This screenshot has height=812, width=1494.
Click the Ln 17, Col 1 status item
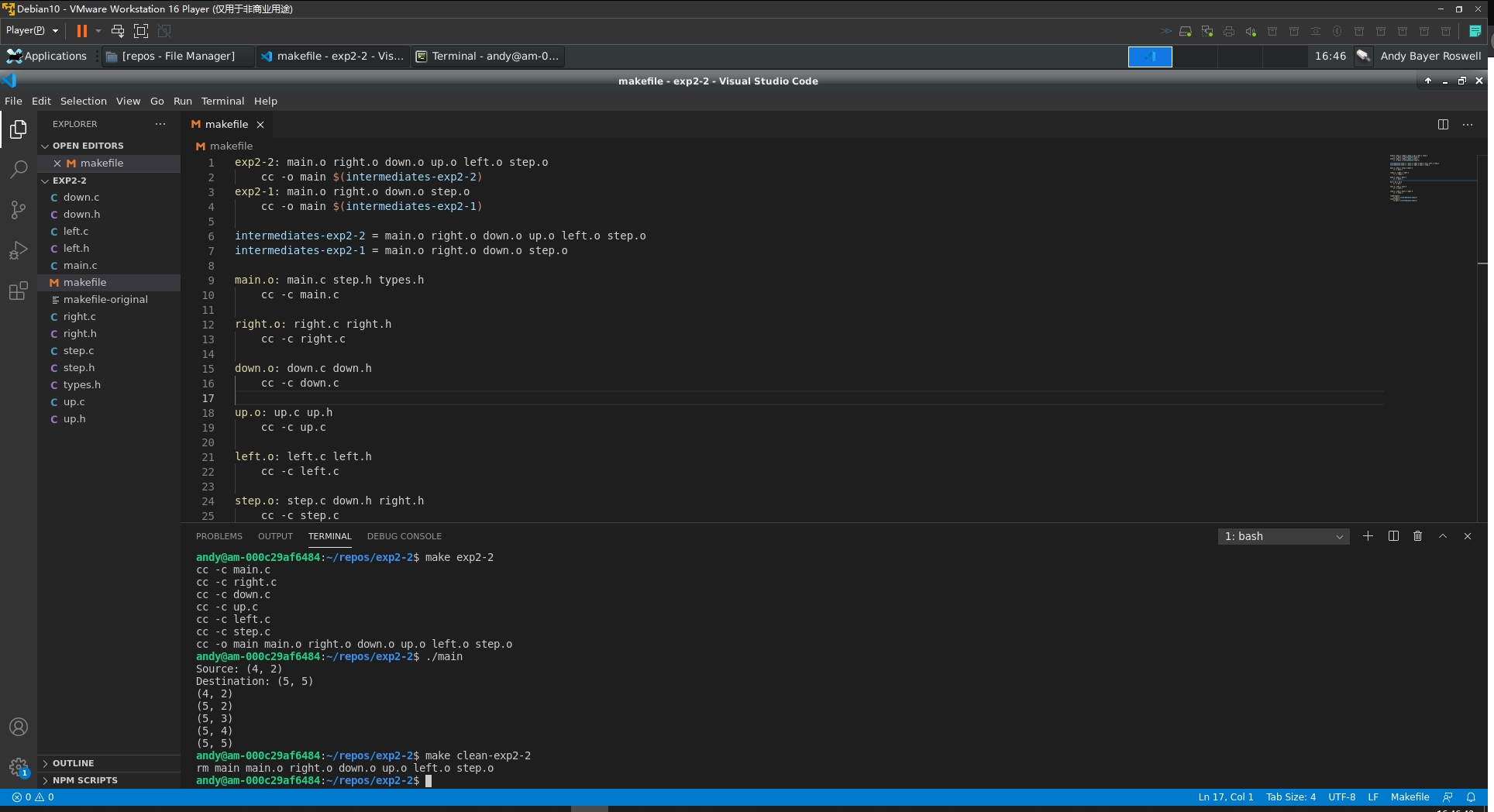coord(1226,797)
